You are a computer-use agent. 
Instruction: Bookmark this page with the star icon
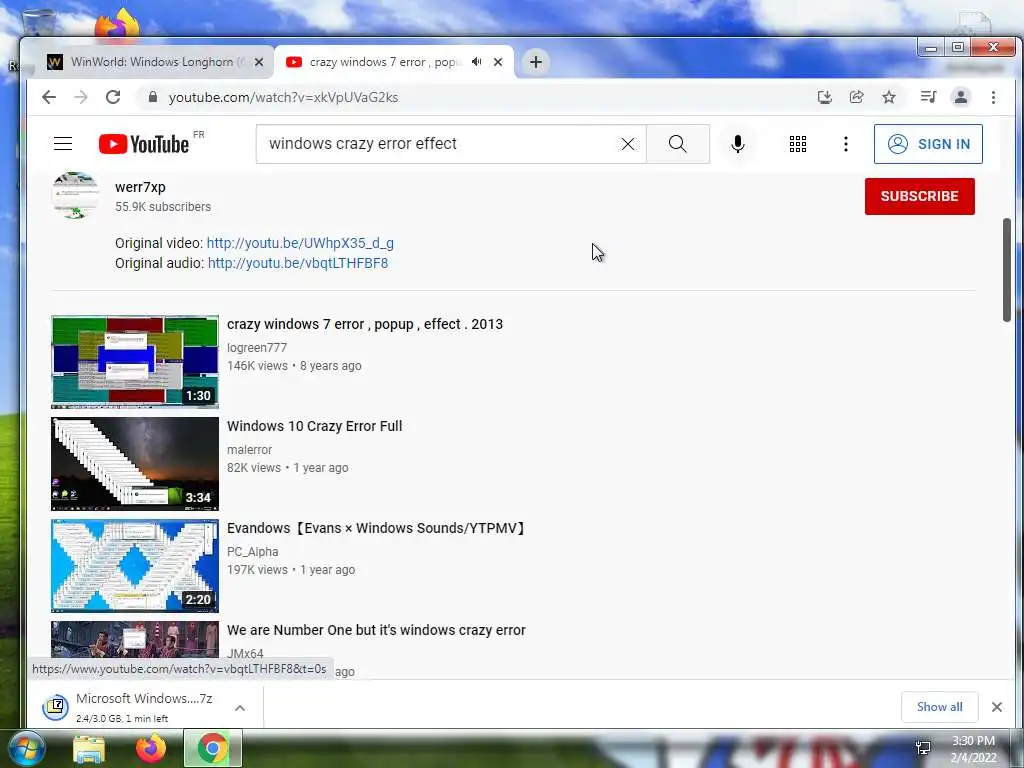click(x=889, y=97)
